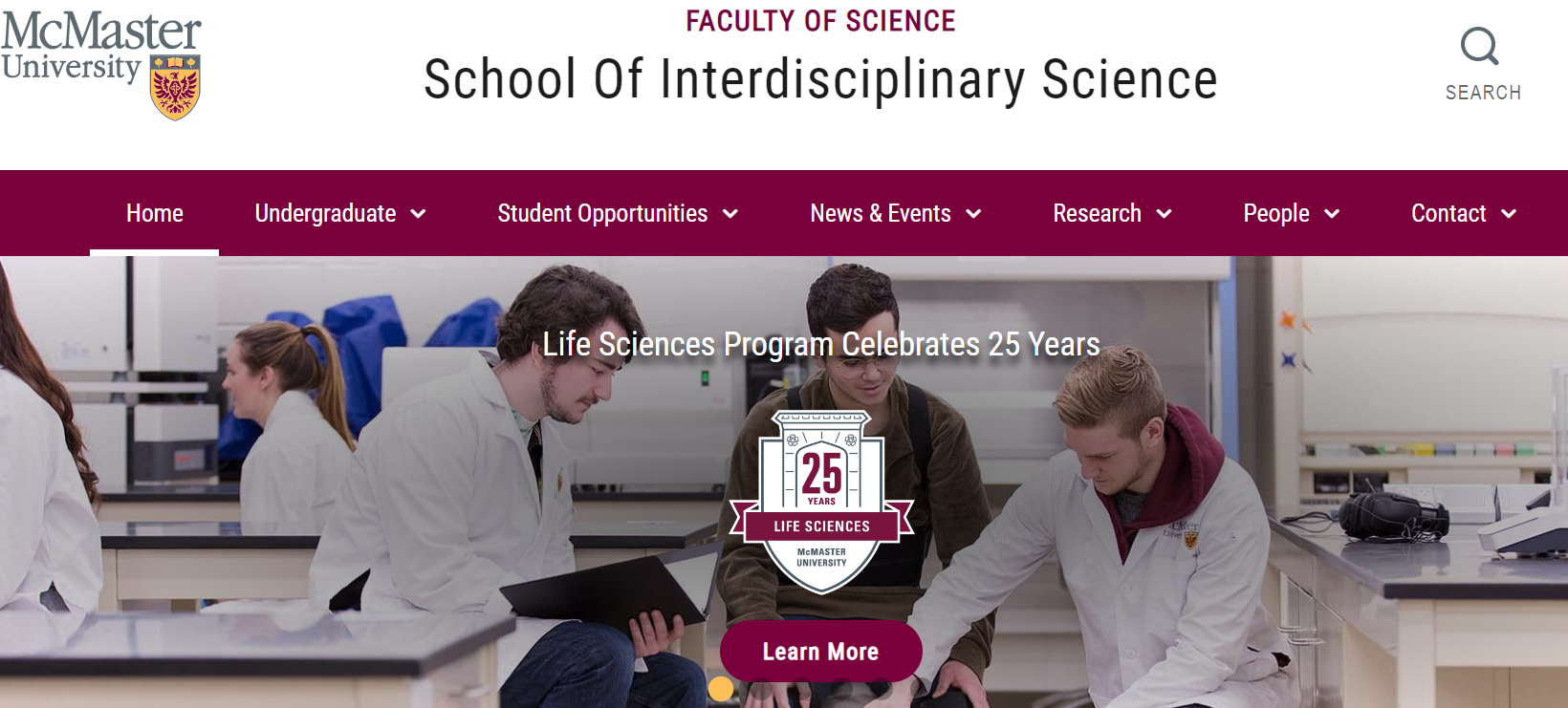Switch to the second carousel slide dot

(x=761, y=688)
